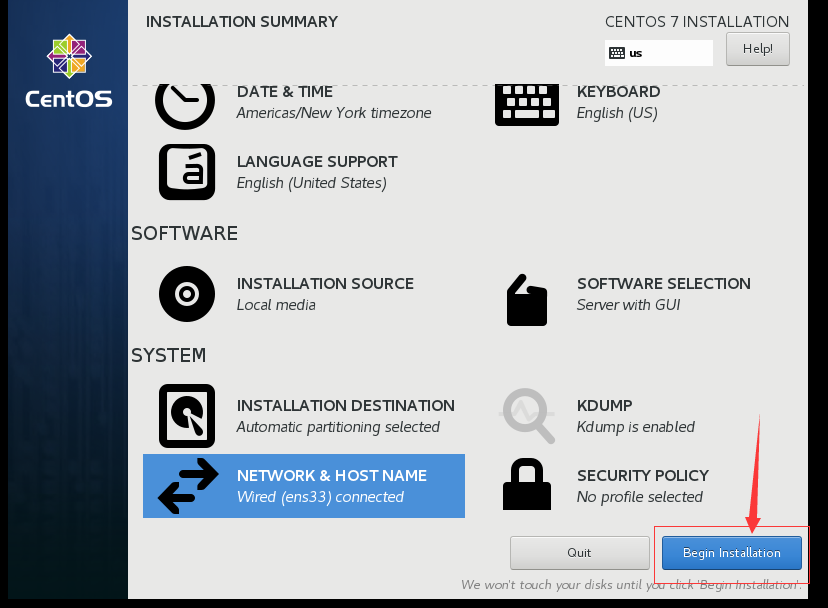
Task: Select NETWORK & HOST NAME label
Action: pos(332,476)
